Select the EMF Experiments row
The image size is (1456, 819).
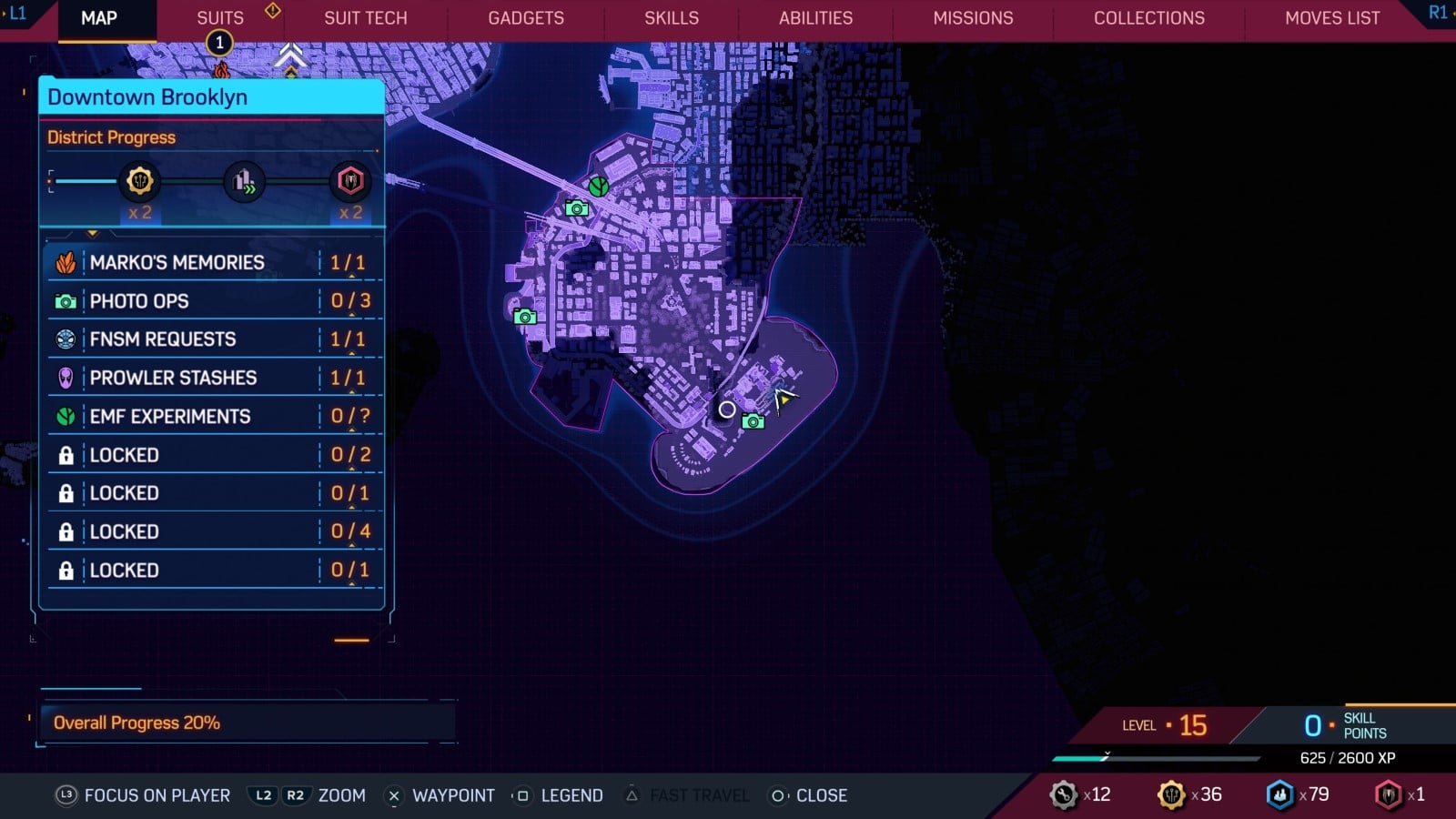[x=214, y=417]
